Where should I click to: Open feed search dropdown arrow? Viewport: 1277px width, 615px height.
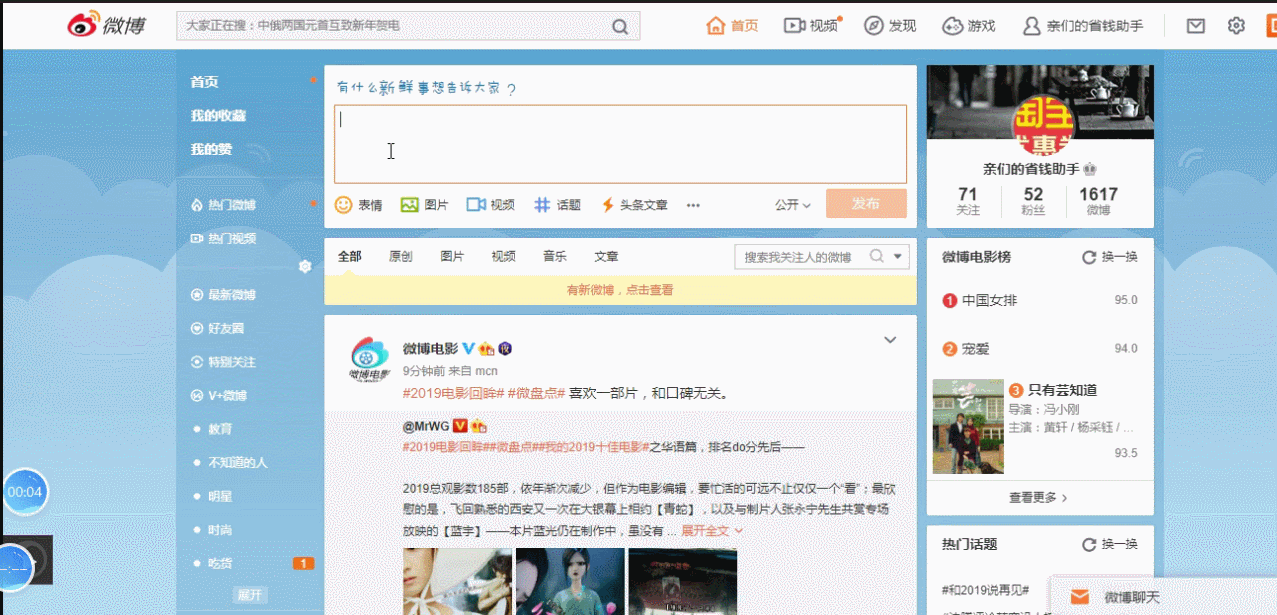(x=898, y=257)
